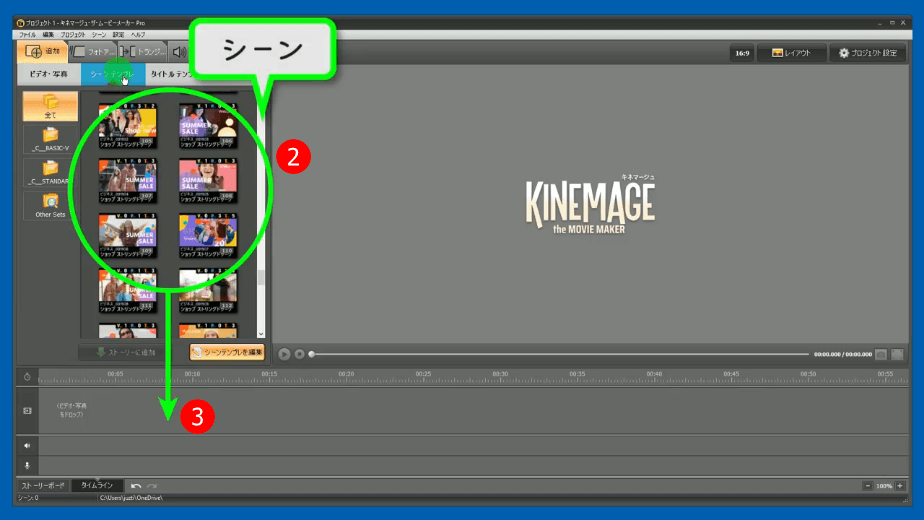Screen dimensions: 924x520
Task: Click the undo arrow icon
Action: (135, 486)
